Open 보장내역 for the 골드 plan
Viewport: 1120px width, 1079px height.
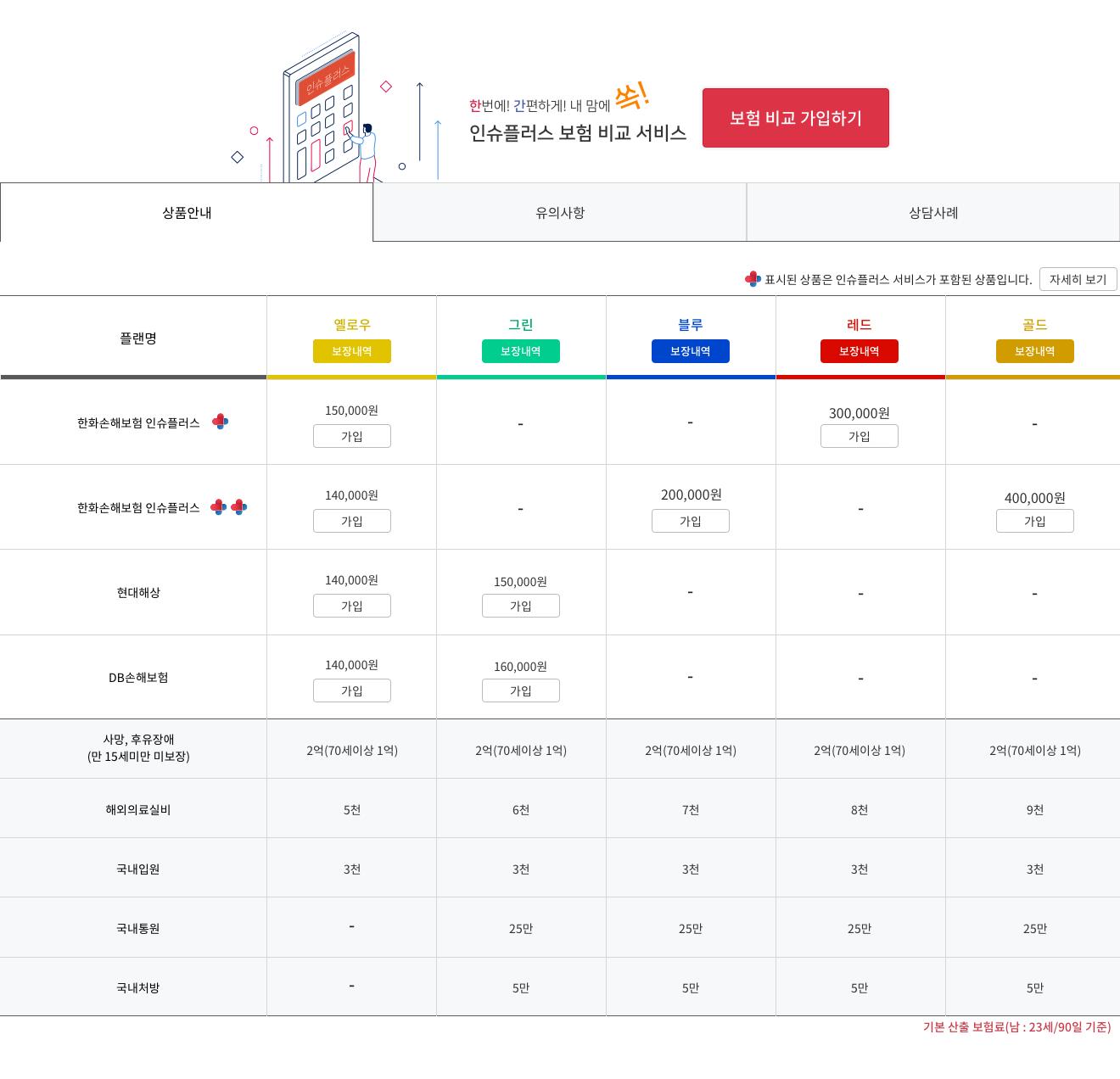click(x=1035, y=351)
